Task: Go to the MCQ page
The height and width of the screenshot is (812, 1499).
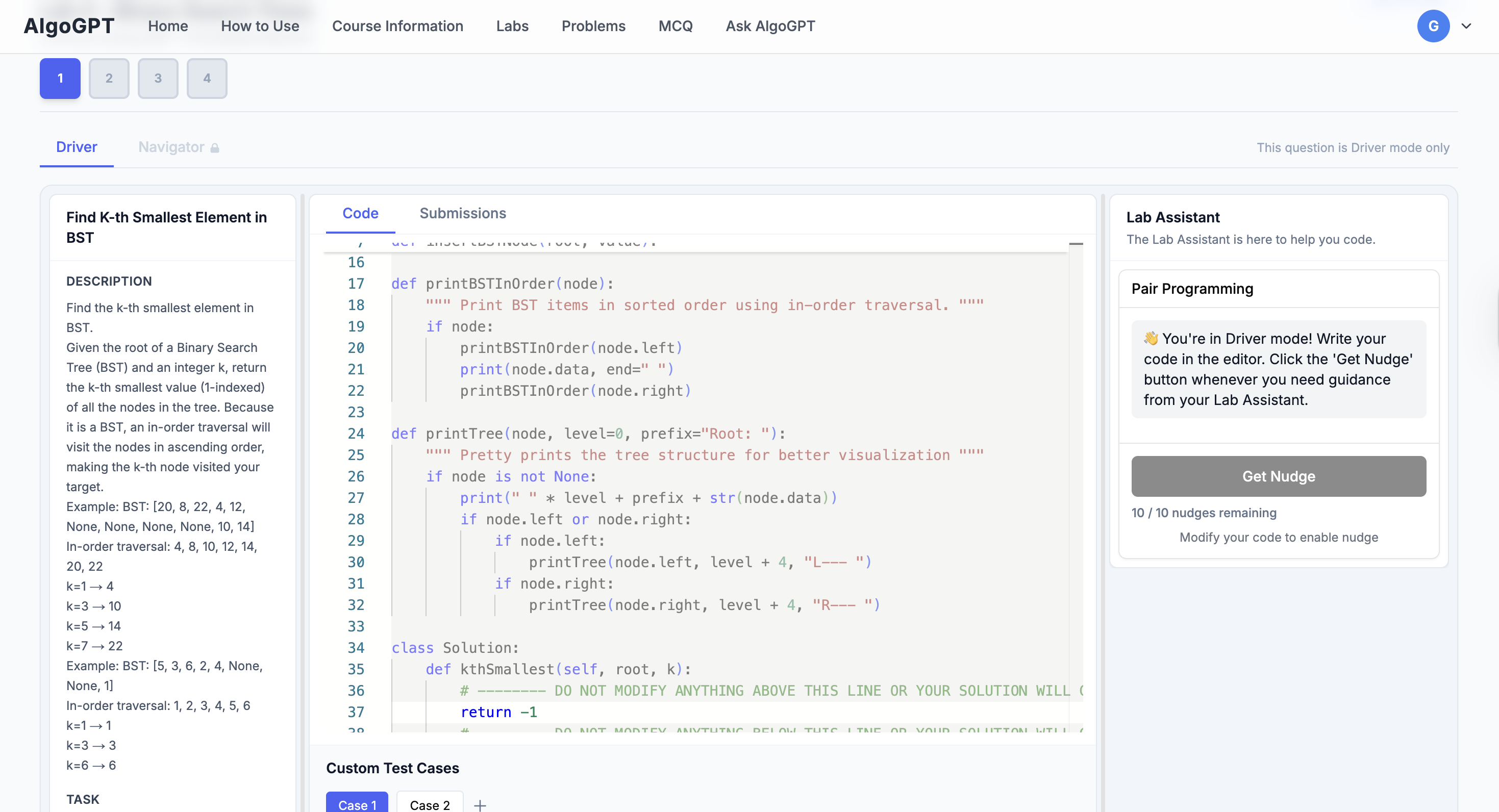Action: click(x=675, y=26)
